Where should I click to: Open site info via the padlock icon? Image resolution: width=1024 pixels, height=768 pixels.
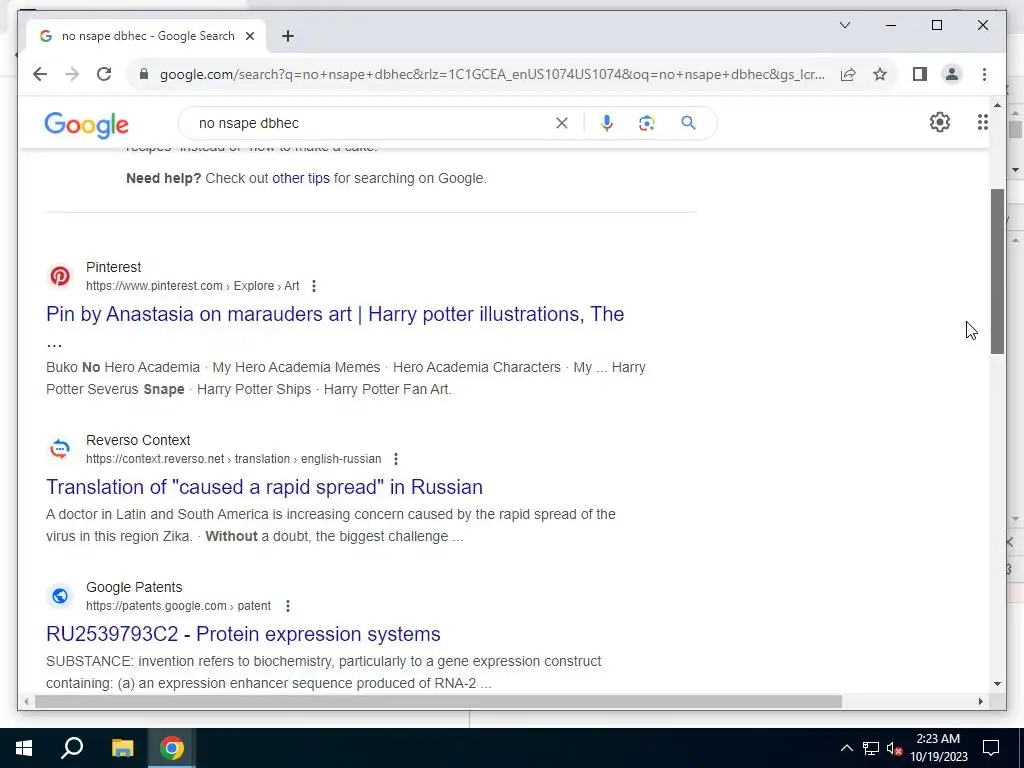pyautogui.click(x=144, y=74)
